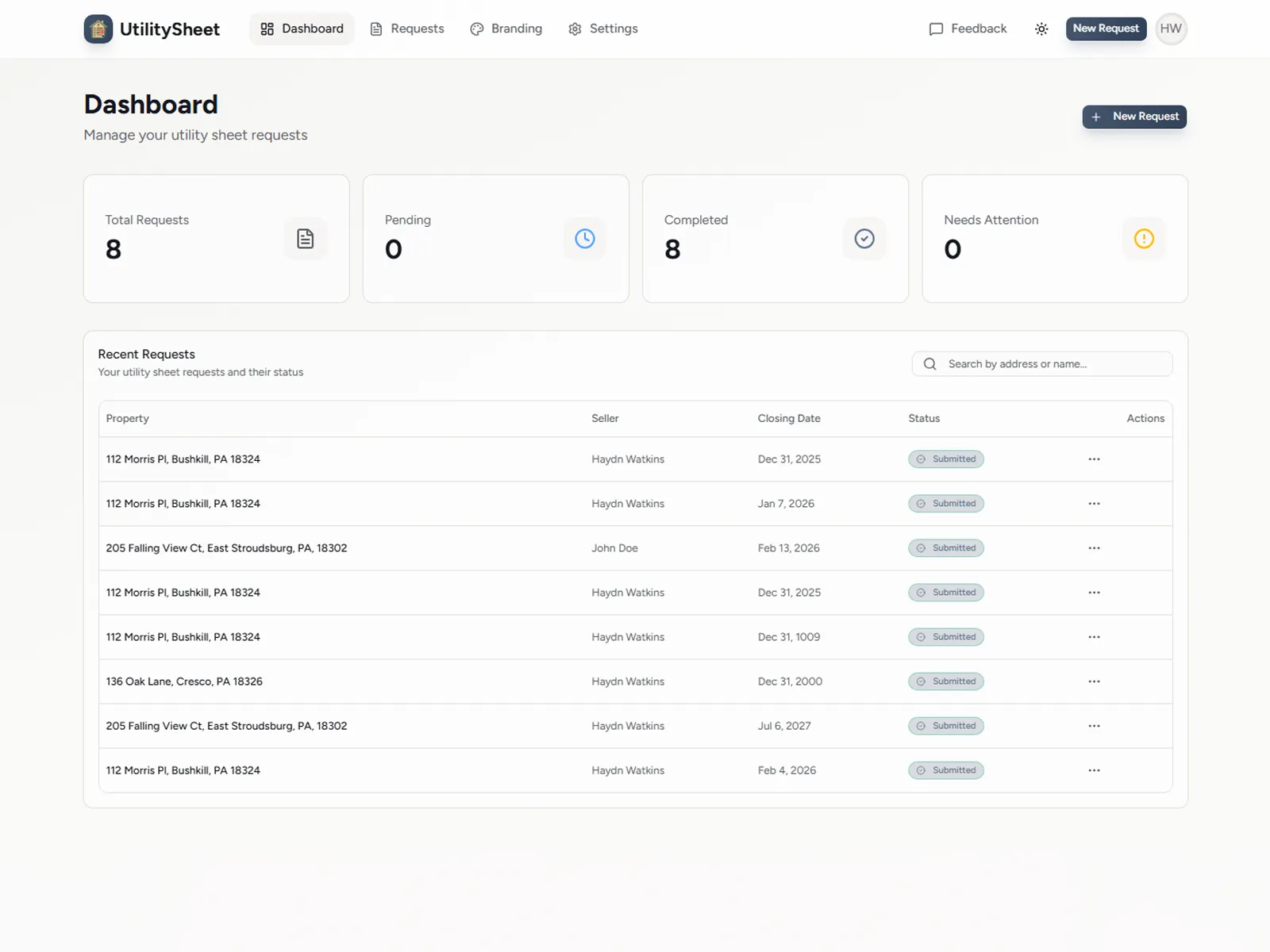This screenshot has height=952, width=1270.
Task: Select the Requests document icon
Action: coord(376,29)
